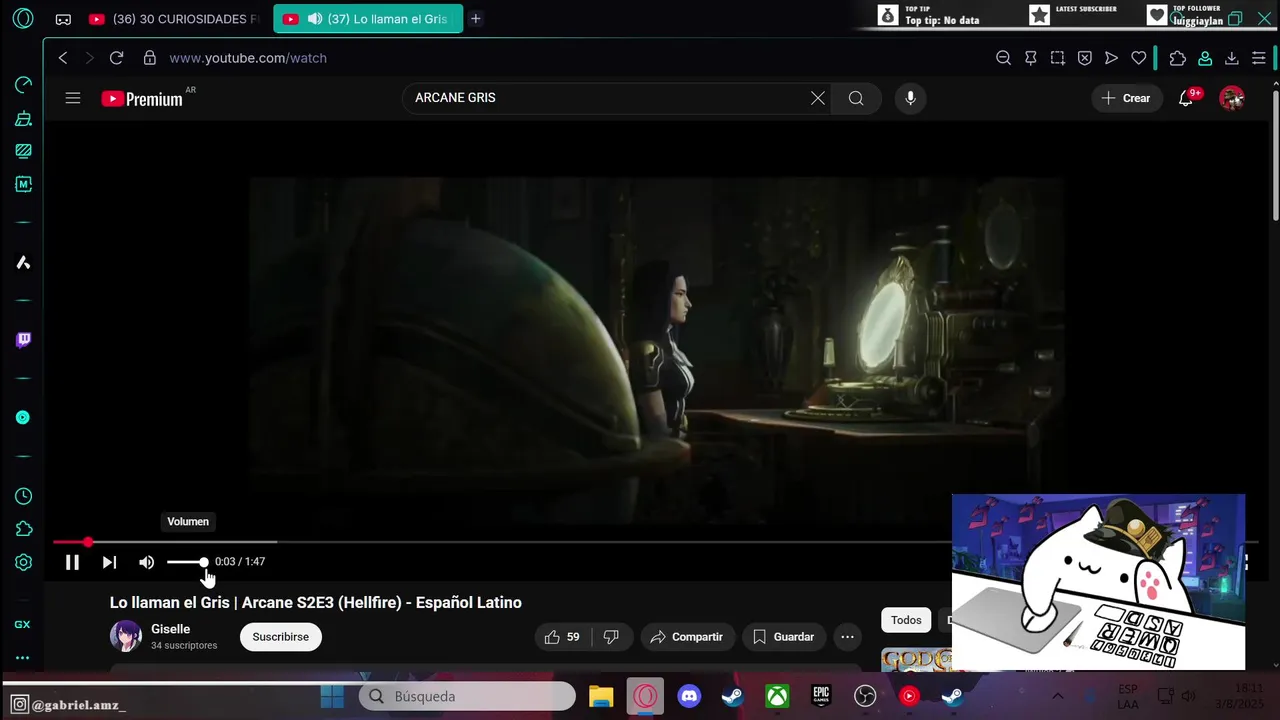The height and width of the screenshot is (720, 1280).
Task: Run search with the magnifier button
Action: [x=856, y=98]
